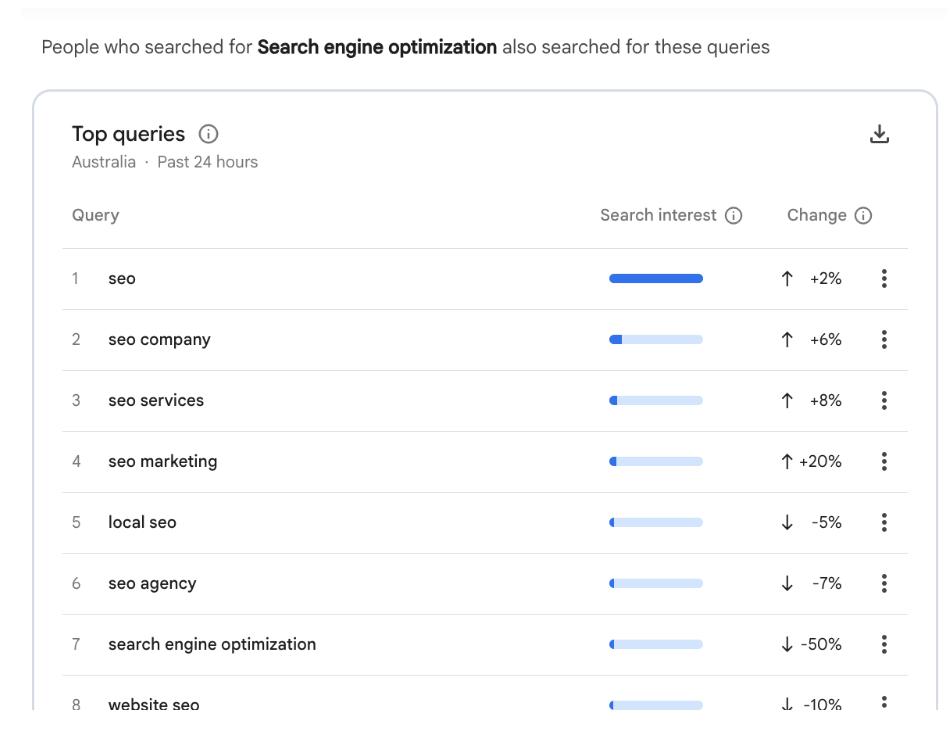Click bold Search engine optimization text
948x732 pixels.
pos(377,47)
